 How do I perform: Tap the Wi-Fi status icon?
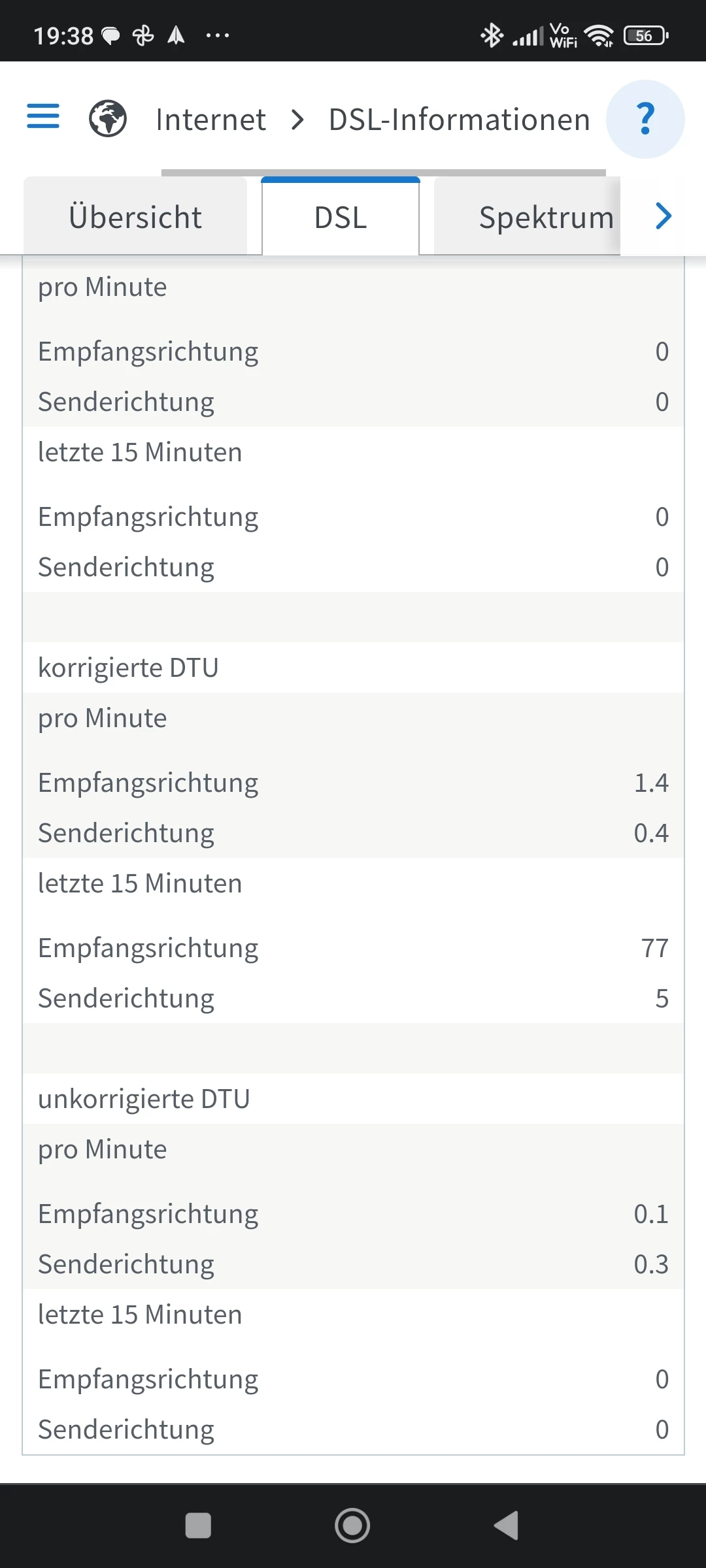[x=599, y=35]
